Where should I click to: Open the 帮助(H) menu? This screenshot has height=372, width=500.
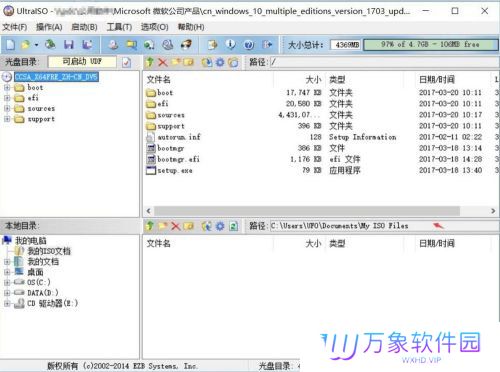tap(191, 27)
